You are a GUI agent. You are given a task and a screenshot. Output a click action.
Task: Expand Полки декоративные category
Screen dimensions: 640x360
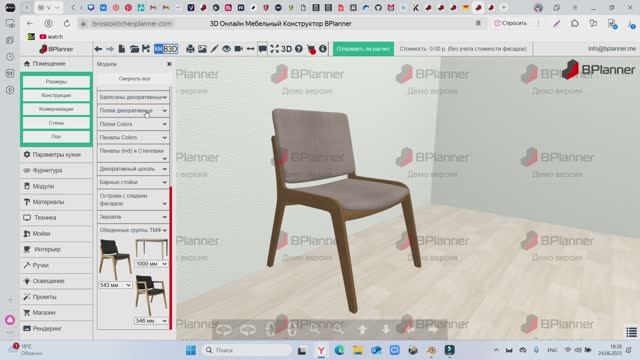tap(133, 111)
